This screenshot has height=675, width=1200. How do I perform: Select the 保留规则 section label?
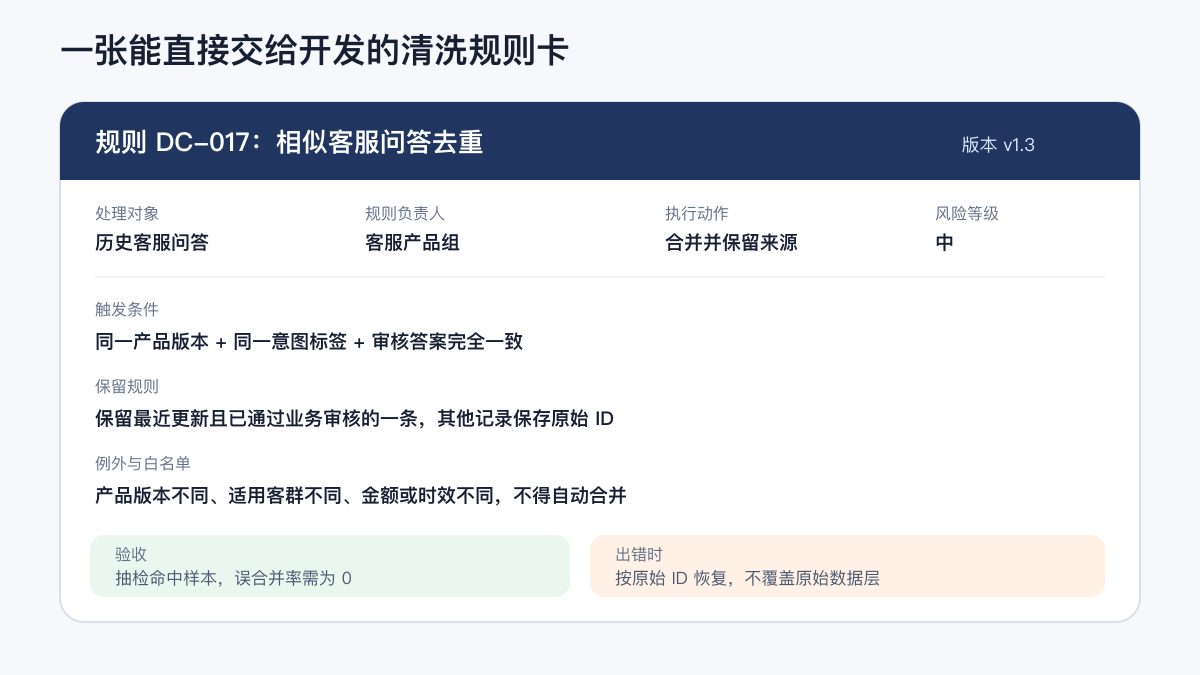[x=127, y=387]
